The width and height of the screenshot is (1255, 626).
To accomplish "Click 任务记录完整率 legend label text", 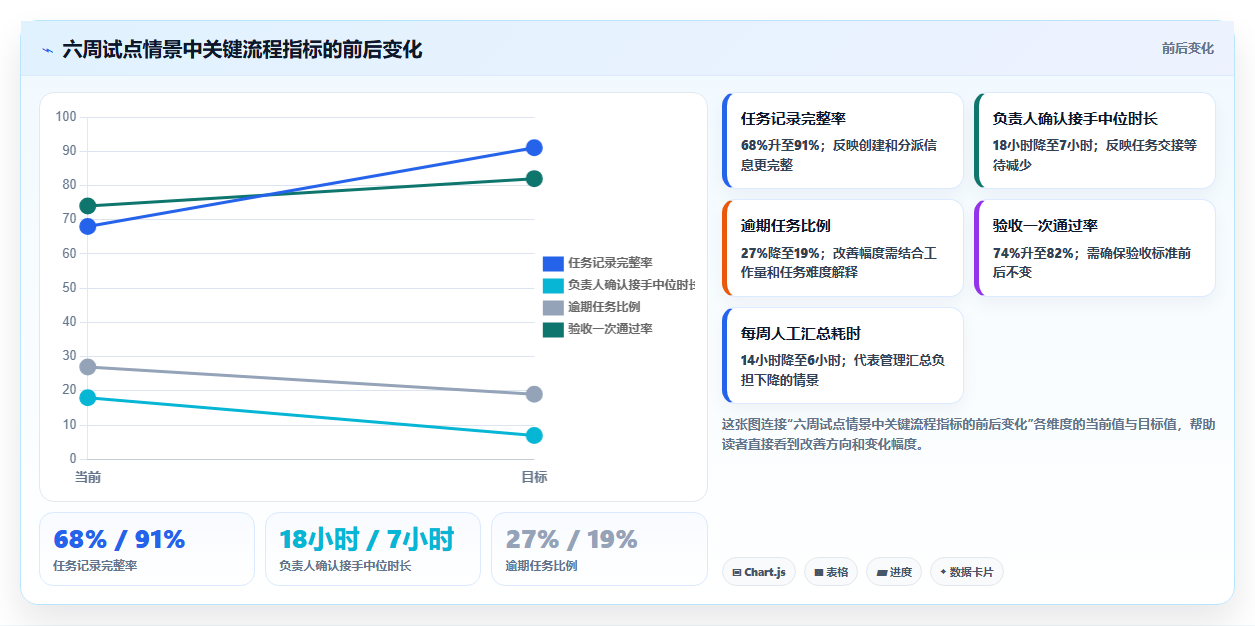I will tap(610, 263).
